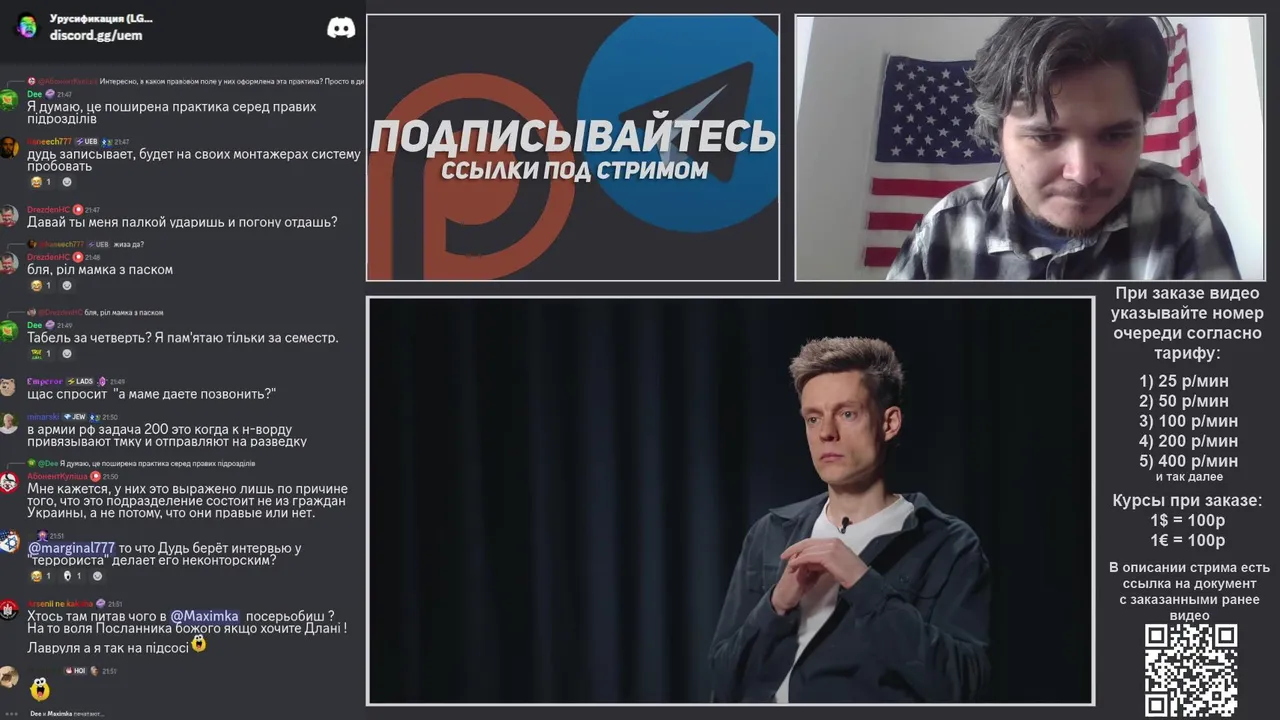Click the LADS server tag next to Emperor
The width and height of the screenshot is (1280, 720).
(x=80, y=381)
